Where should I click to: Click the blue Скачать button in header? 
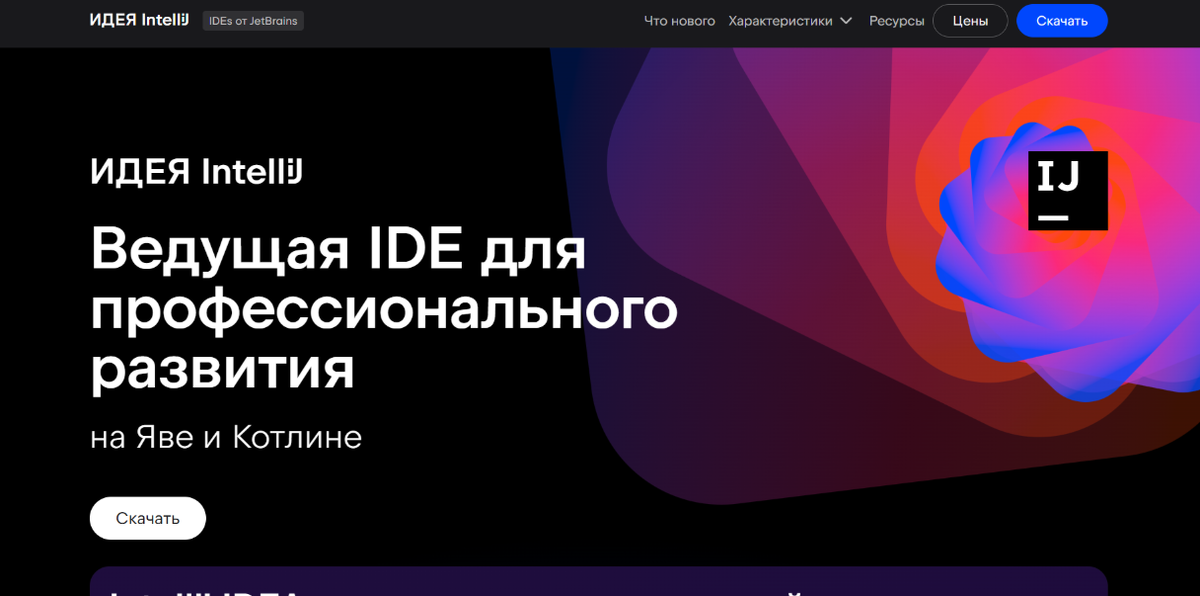click(1062, 21)
